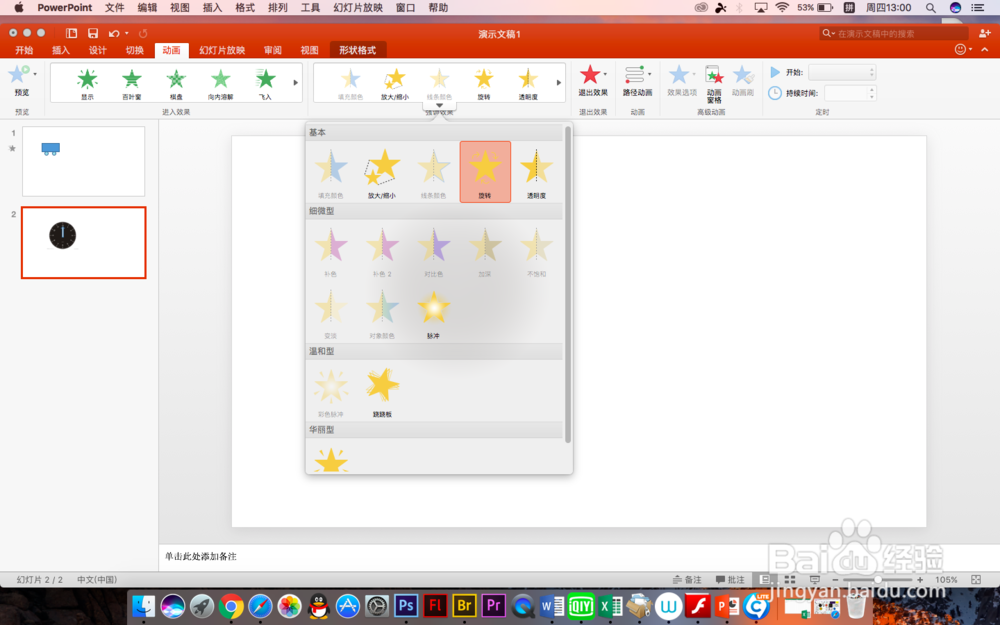
Task: Click the 动画刷 animation painter
Action: pos(743,81)
